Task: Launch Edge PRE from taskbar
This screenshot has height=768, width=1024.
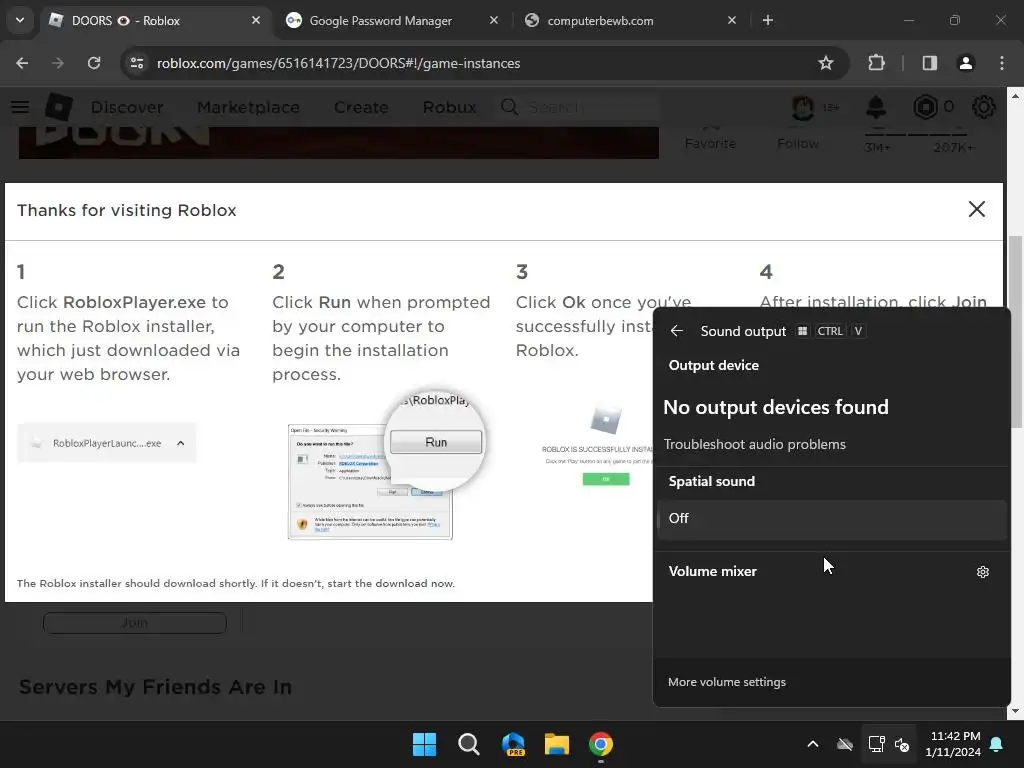Action: pos(513,744)
